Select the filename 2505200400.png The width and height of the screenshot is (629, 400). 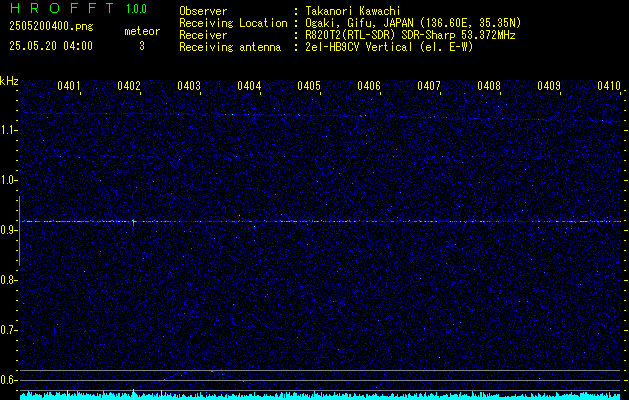point(51,27)
